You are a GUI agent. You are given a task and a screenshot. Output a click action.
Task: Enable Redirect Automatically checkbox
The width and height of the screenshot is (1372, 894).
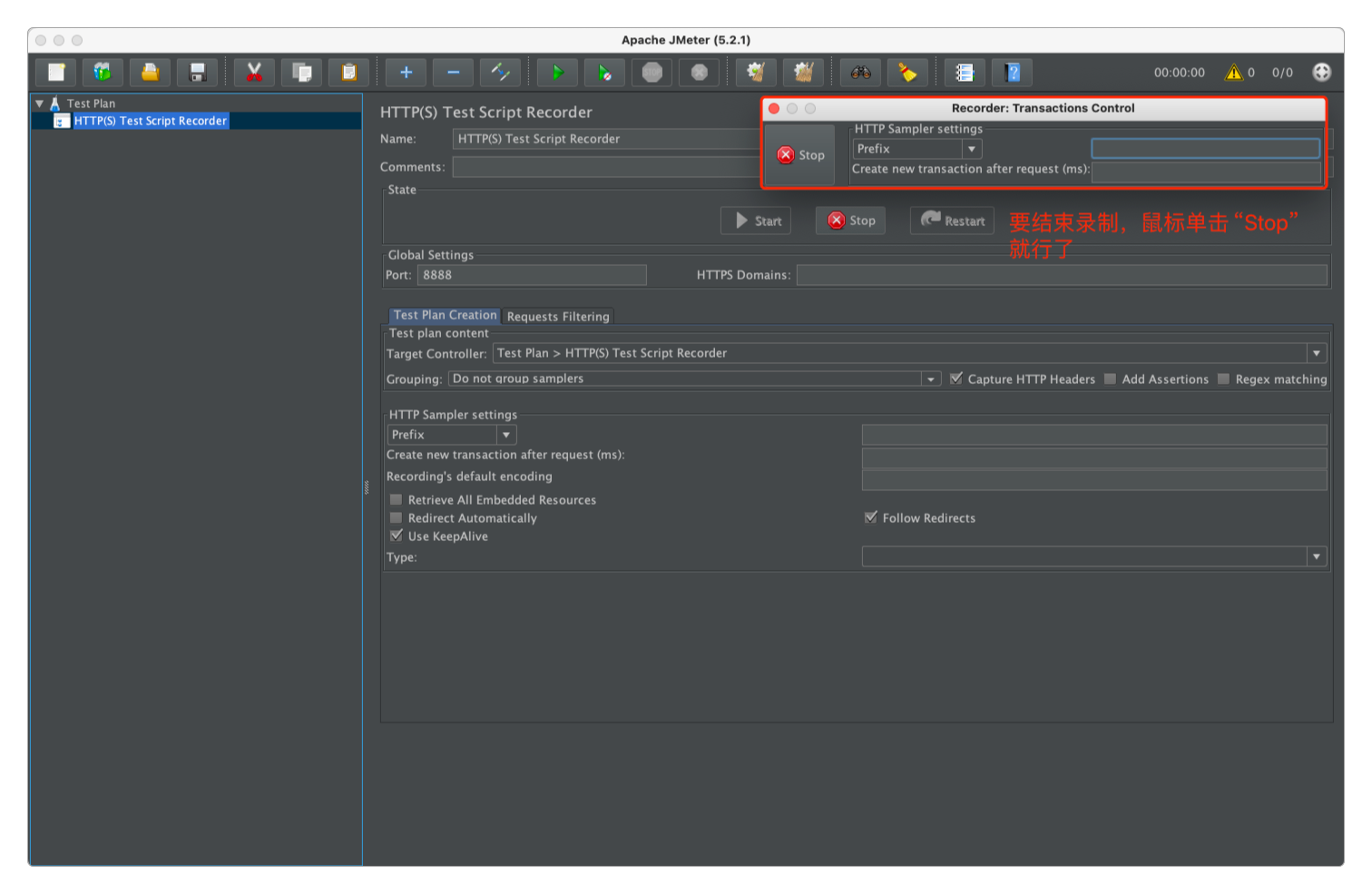pos(396,517)
